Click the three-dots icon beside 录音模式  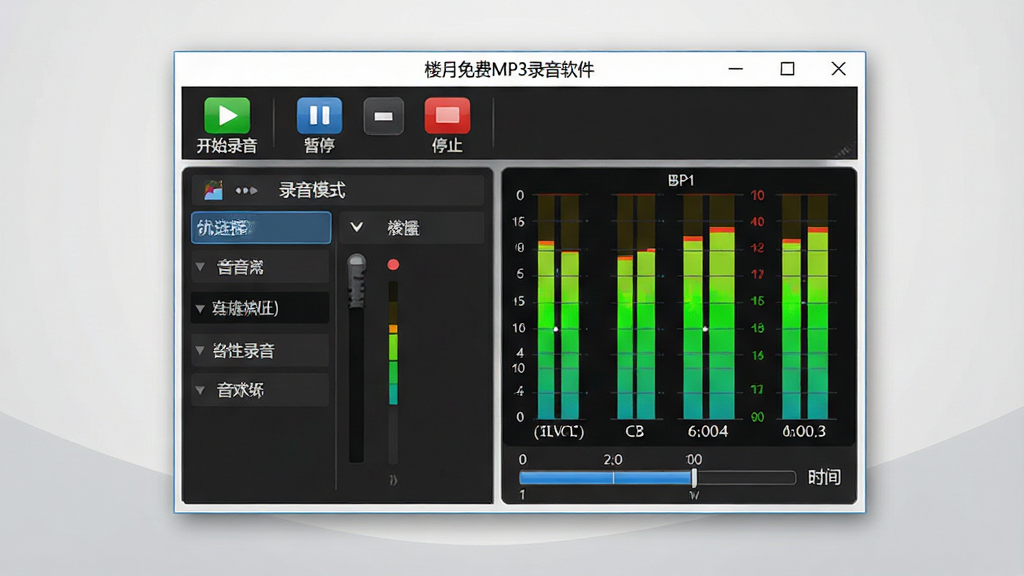[246, 191]
